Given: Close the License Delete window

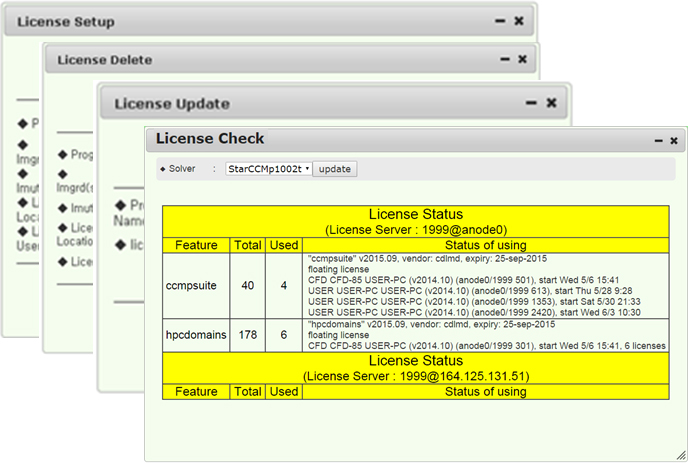Looking at the screenshot, I should tap(522, 59).
